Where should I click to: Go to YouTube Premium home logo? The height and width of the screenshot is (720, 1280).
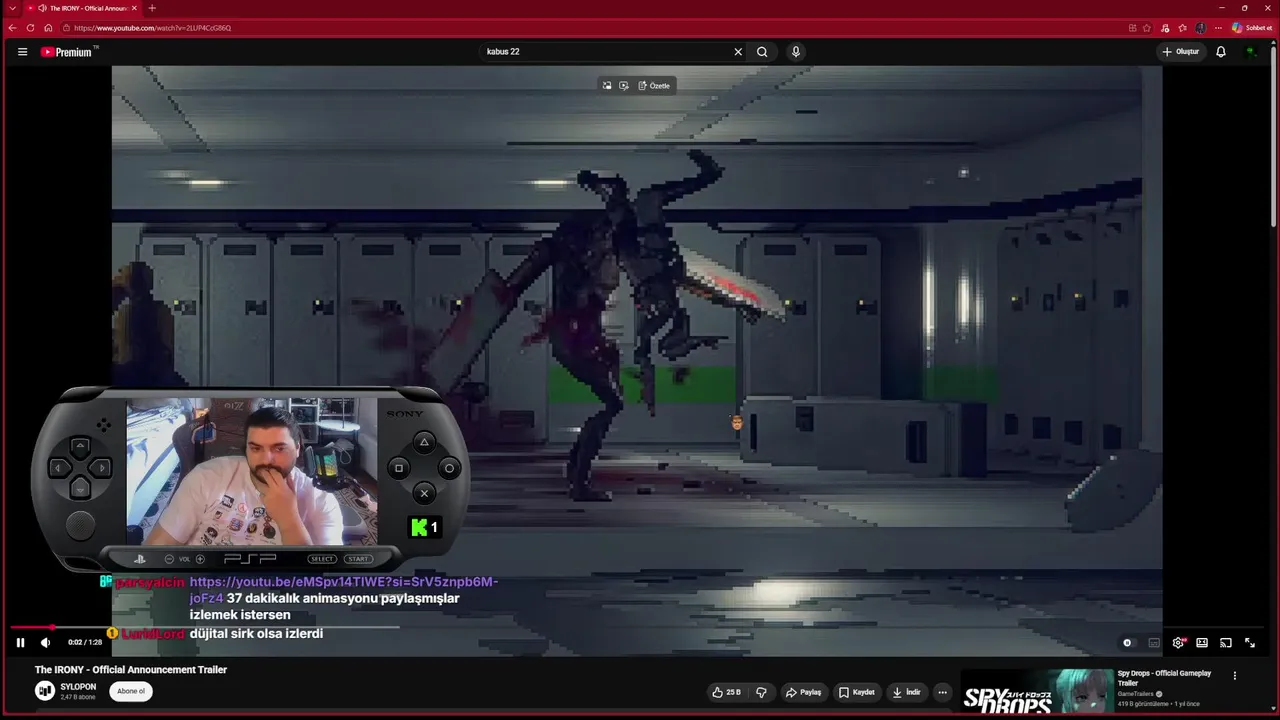[x=67, y=52]
